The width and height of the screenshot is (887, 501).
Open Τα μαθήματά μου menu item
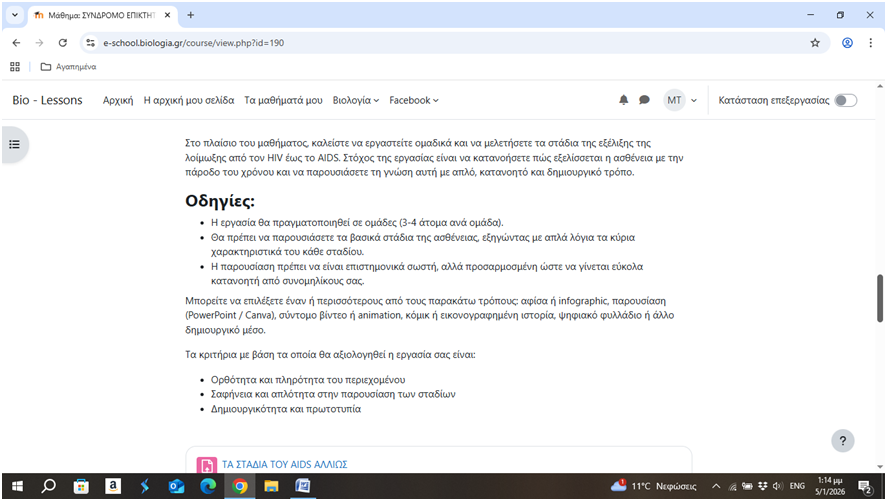pos(283,100)
